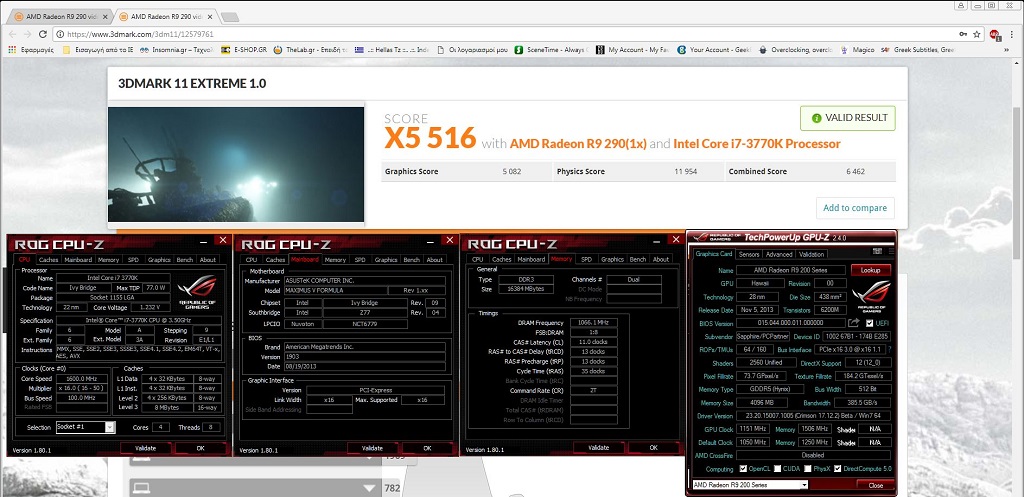Reload the 3dmark page

coord(43,34)
